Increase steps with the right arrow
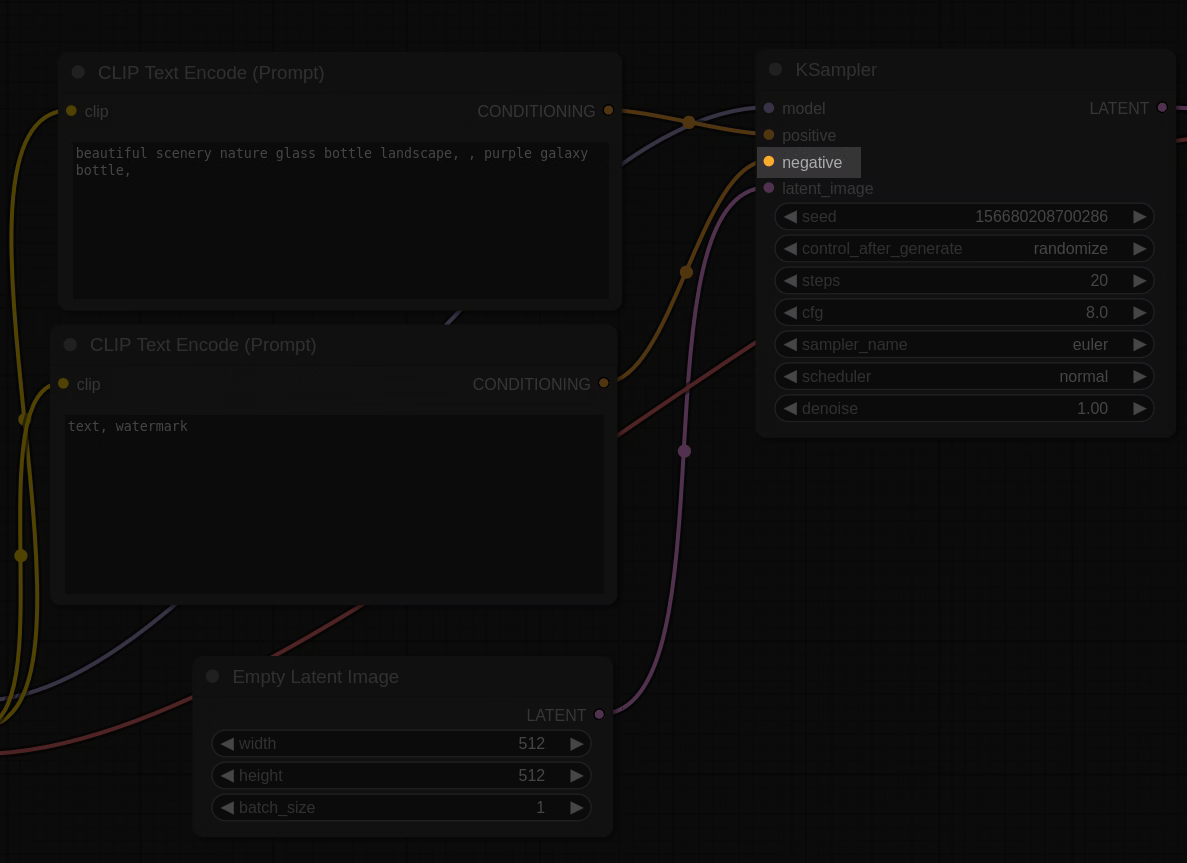 [1139, 280]
